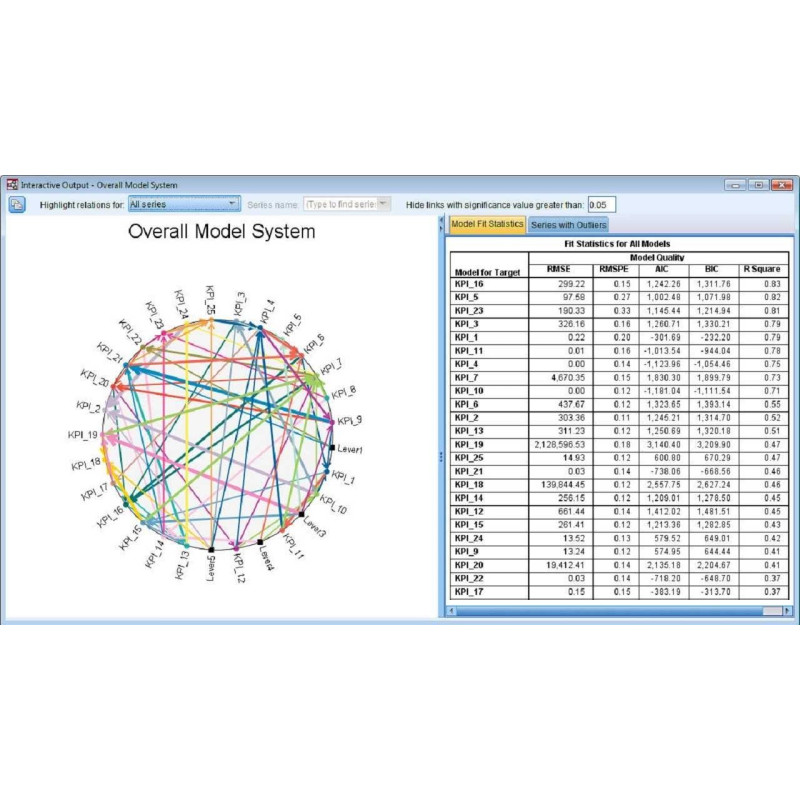Click the application icon in the title bar
800x800 pixels.
pyautogui.click(x=13, y=185)
